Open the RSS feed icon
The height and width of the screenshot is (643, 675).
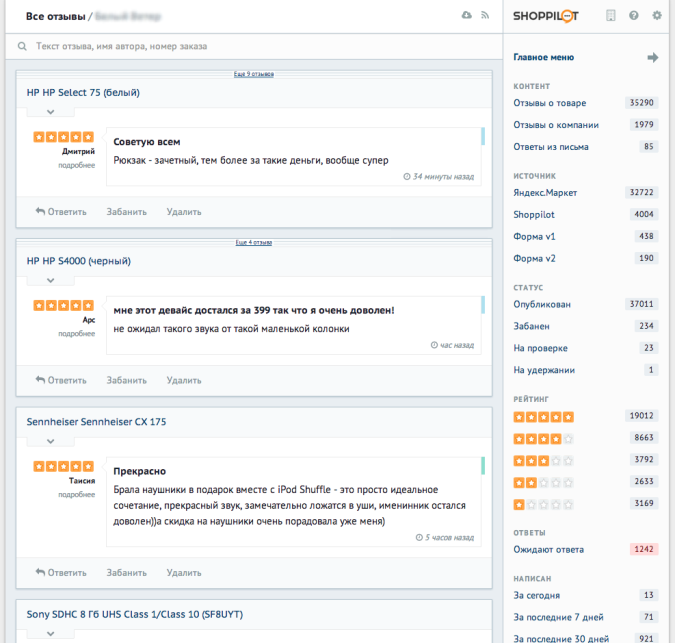[485, 15]
